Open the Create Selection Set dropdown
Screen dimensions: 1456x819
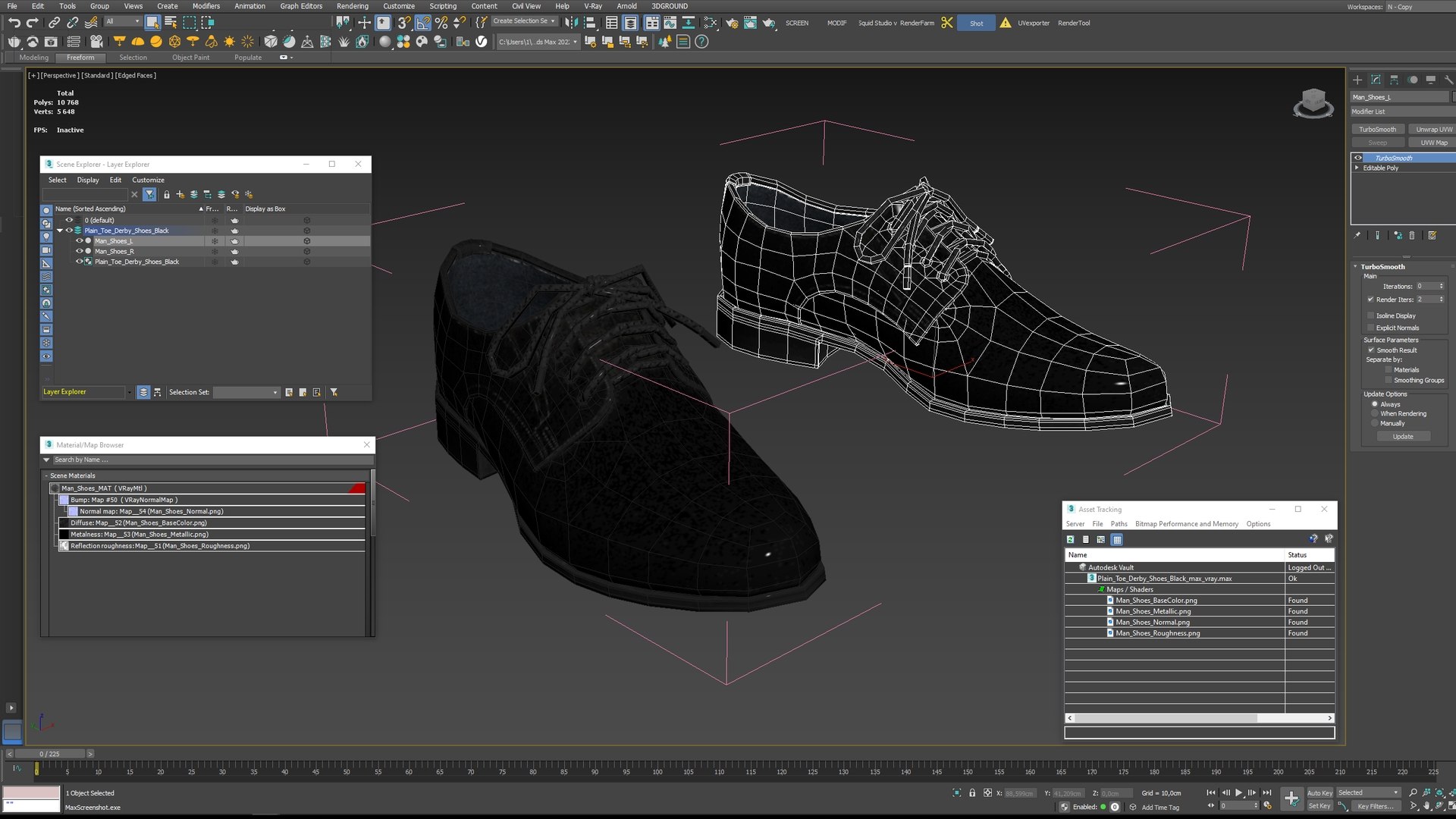click(x=525, y=21)
